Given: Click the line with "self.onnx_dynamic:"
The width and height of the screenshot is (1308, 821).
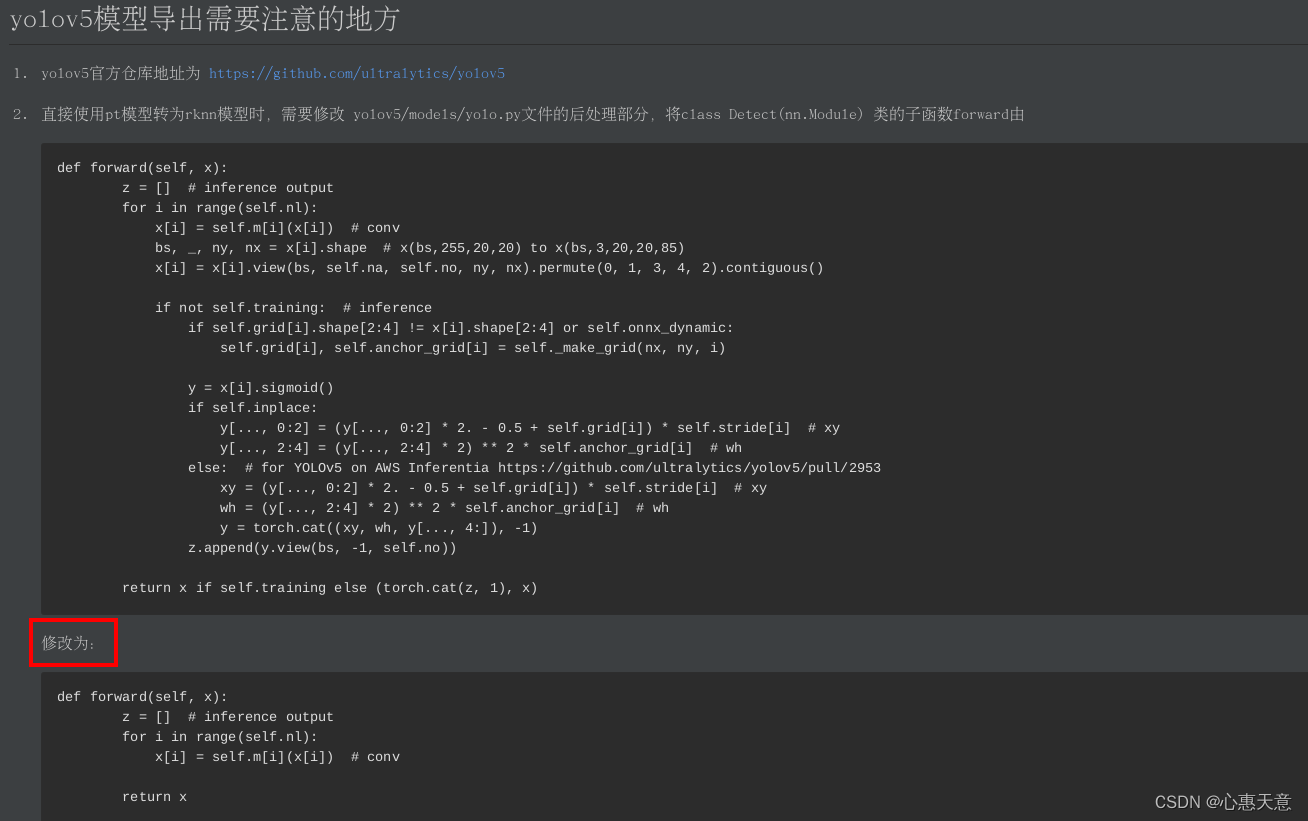Looking at the screenshot, I should tap(461, 328).
